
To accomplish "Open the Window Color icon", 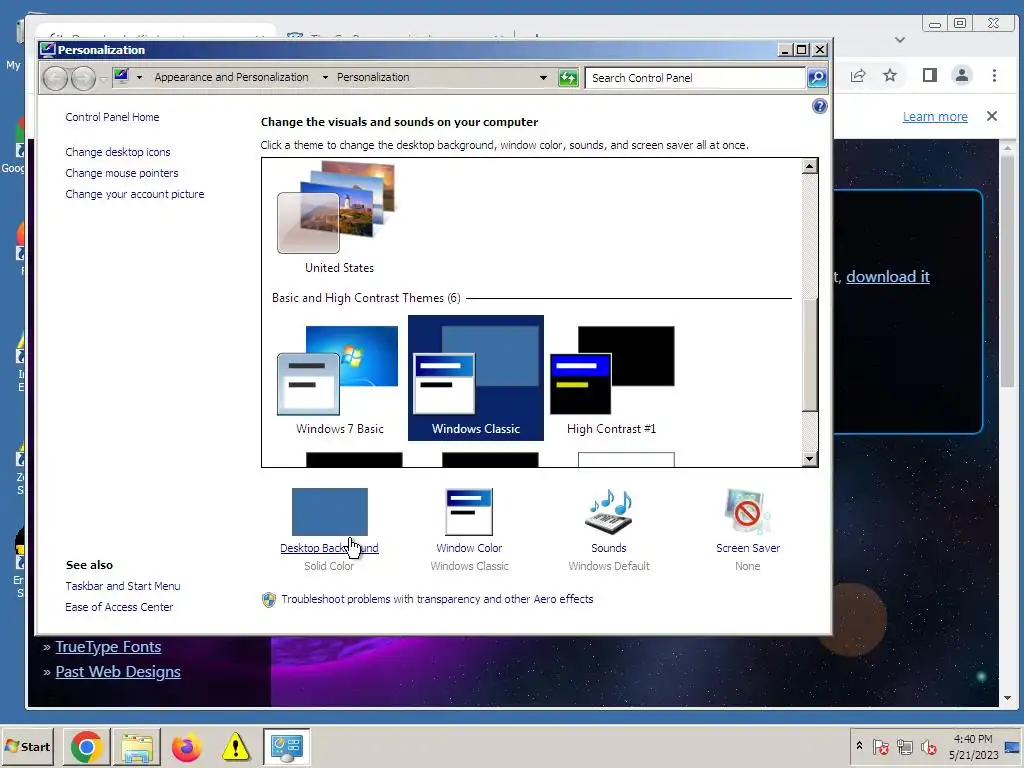I will pos(469,511).
